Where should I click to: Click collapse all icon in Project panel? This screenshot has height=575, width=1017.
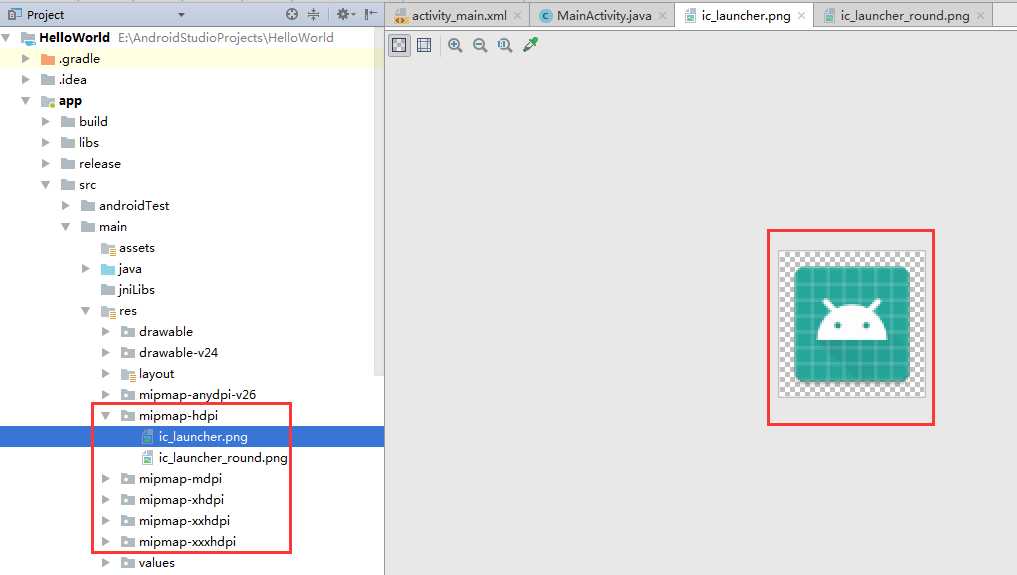[x=313, y=14]
